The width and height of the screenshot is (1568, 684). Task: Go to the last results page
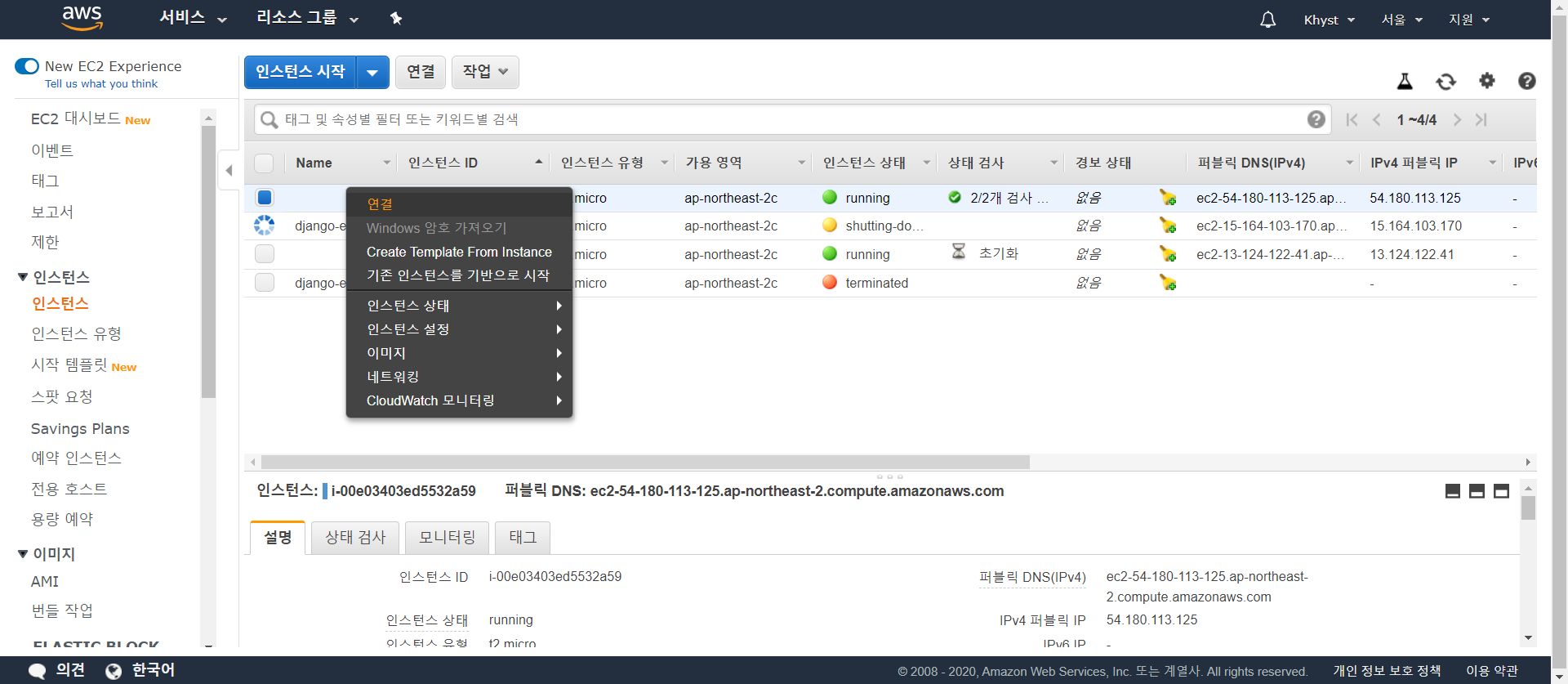pyautogui.click(x=1481, y=120)
